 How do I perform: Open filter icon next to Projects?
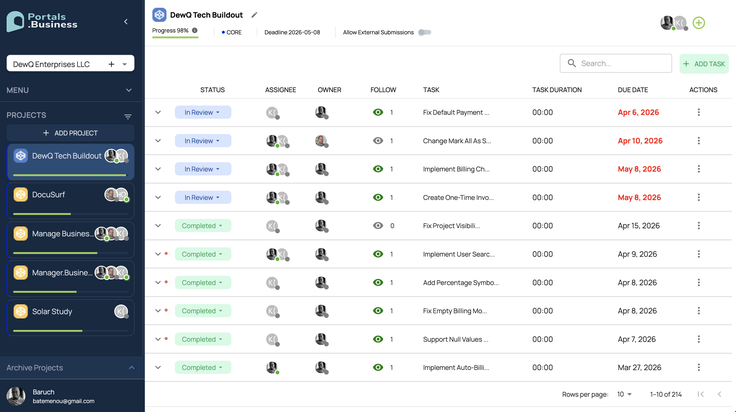[128, 116]
